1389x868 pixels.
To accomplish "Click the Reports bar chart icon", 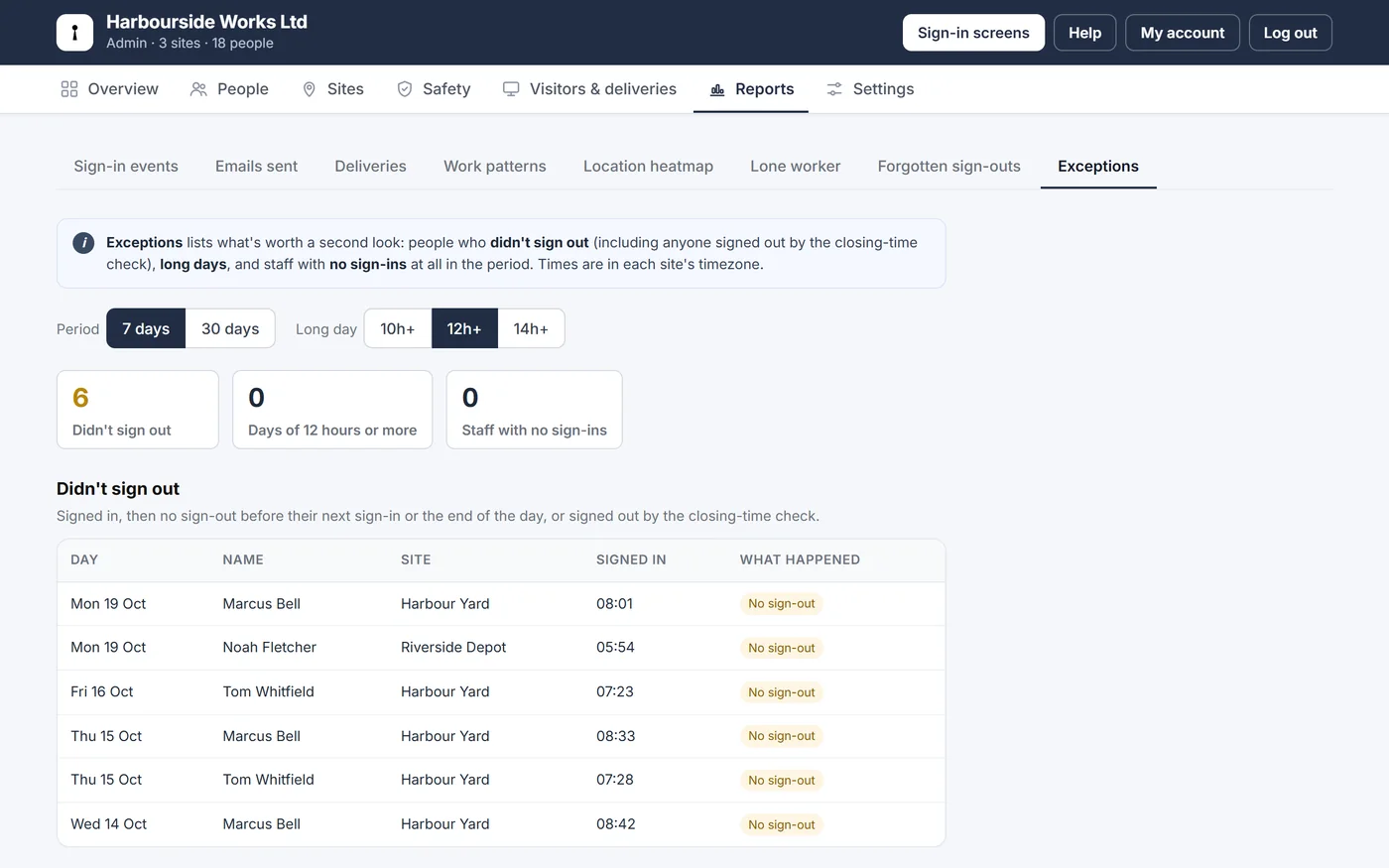I will pyautogui.click(x=717, y=89).
